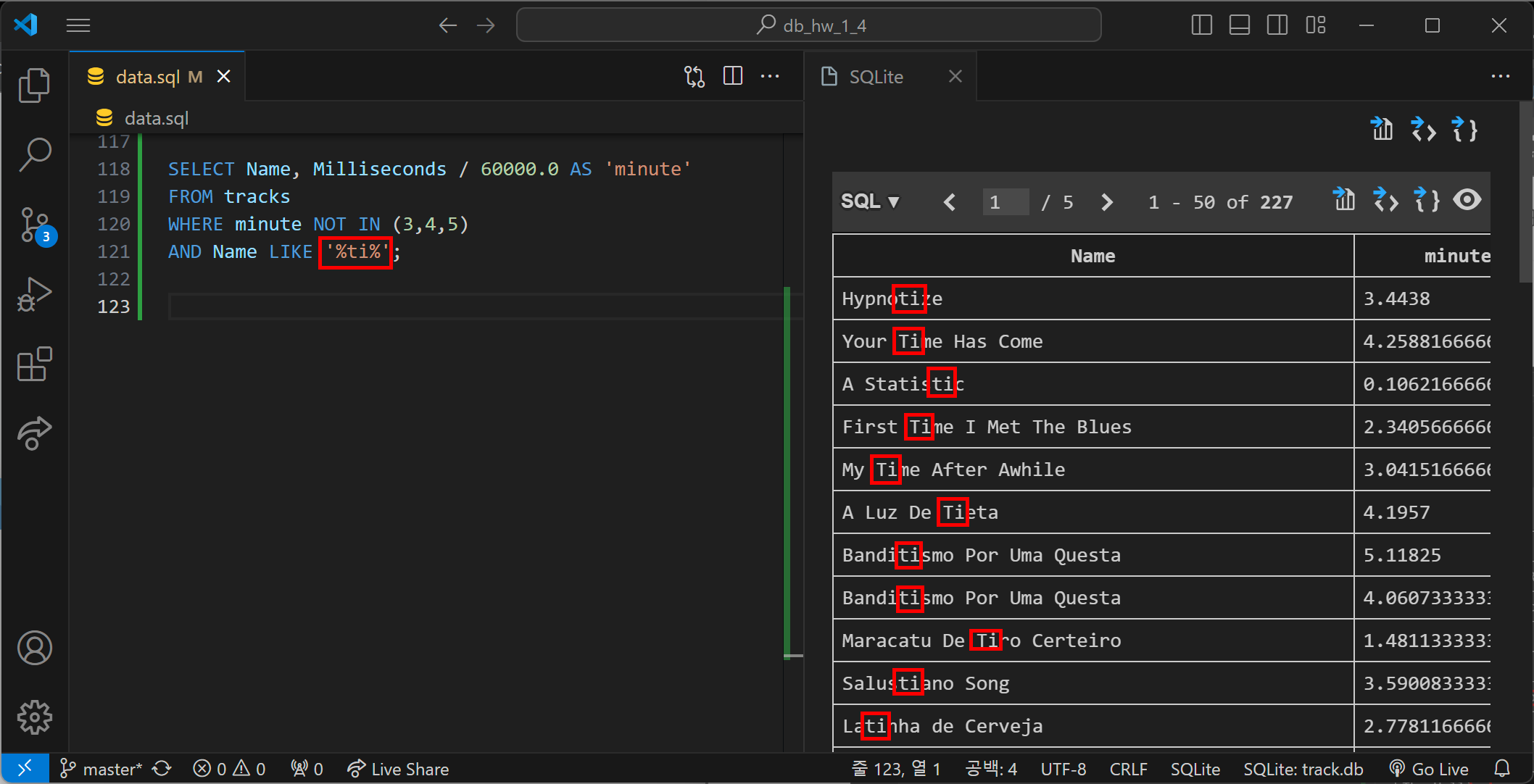Image resolution: width=1534 pixels, height=784 pixels.
Task: Open Accounts menu in activity bar
Action: point(34,648)
